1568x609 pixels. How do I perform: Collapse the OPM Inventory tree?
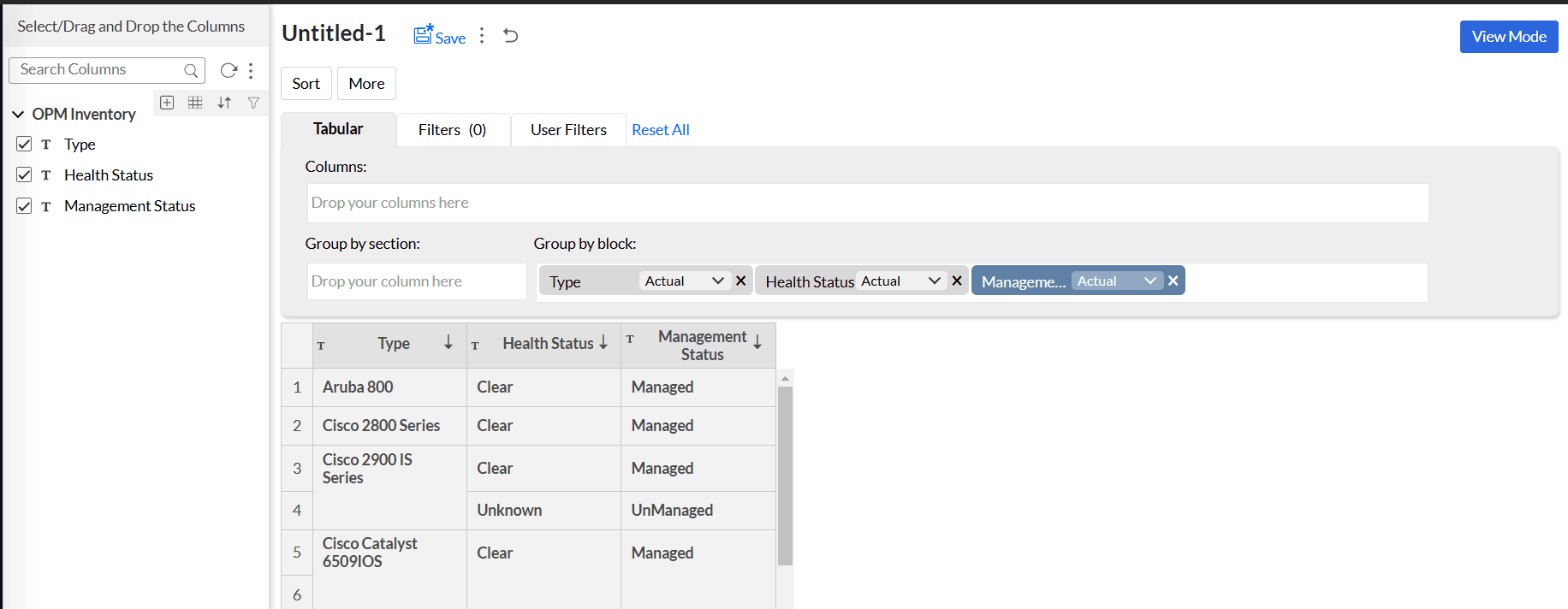[x=18, y=114]
